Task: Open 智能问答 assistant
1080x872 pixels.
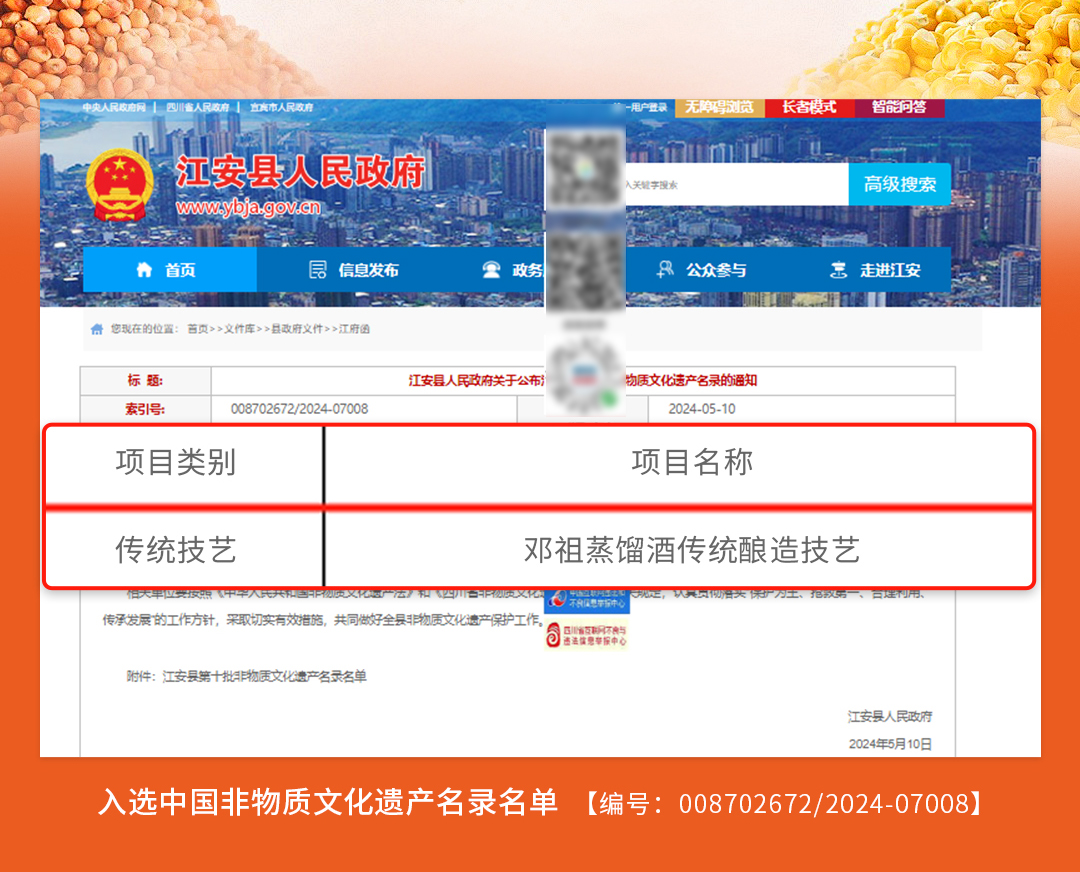Action: click(x=899, y=107)
